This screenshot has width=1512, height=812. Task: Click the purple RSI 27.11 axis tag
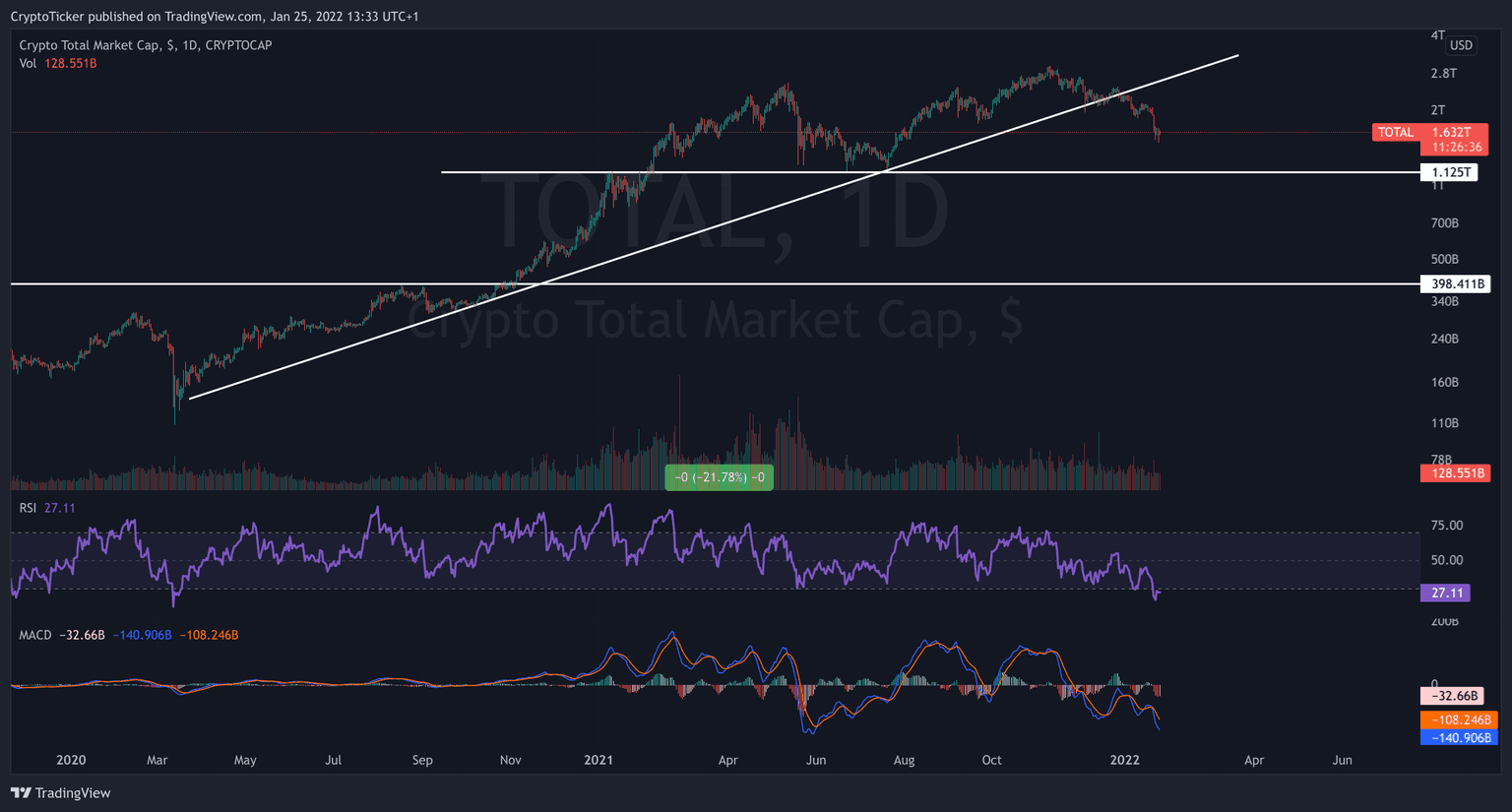point(1446,593)
